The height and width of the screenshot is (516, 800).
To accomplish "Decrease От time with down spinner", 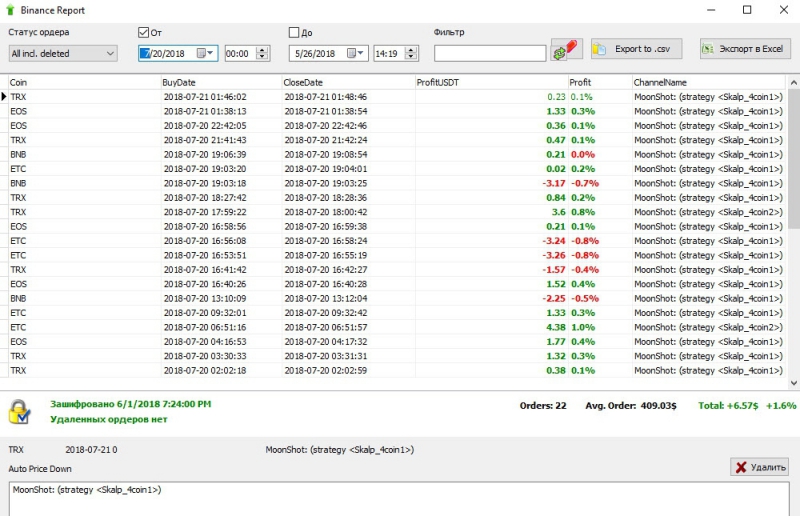I will tap(262, 57).
